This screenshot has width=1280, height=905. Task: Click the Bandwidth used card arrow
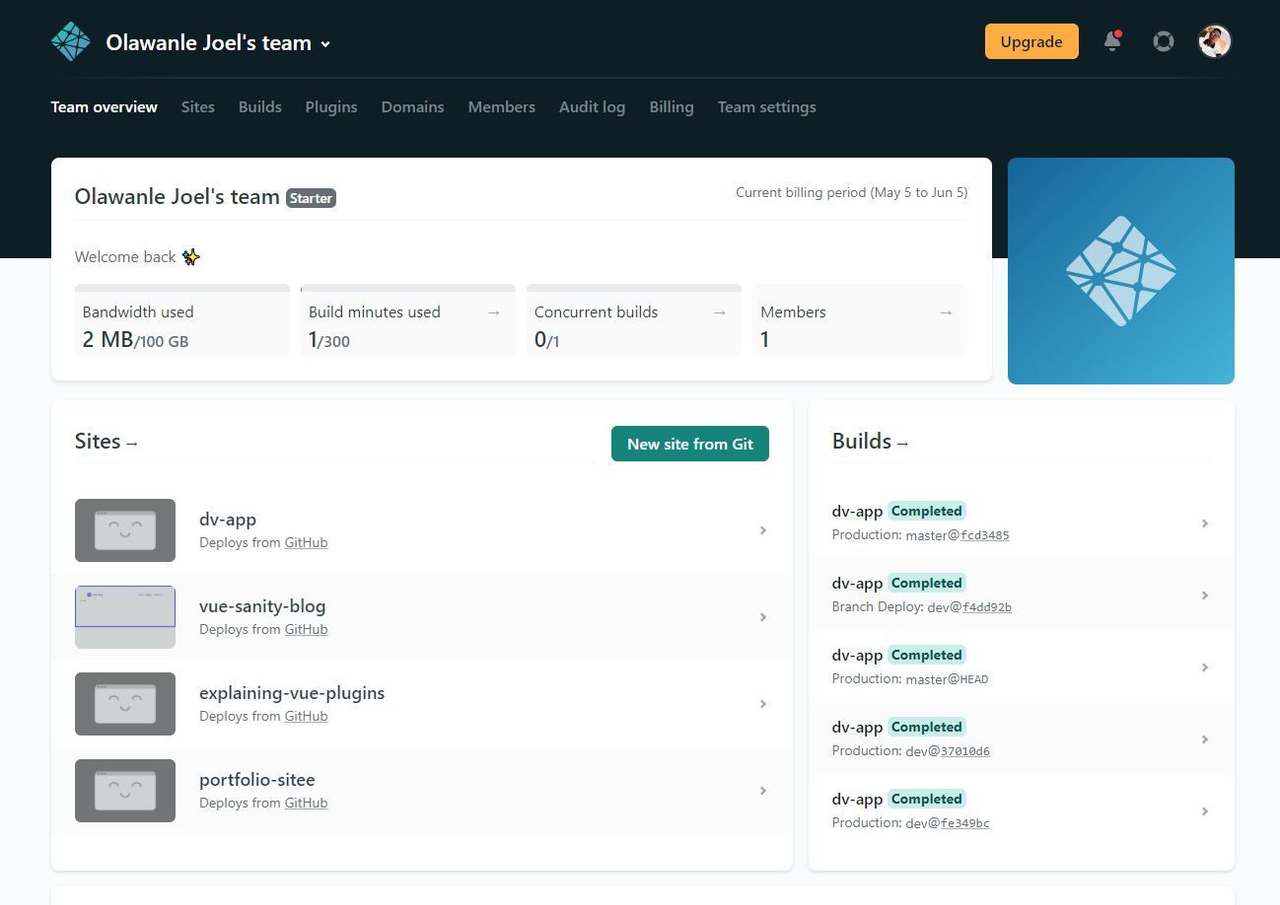(267, 312)
